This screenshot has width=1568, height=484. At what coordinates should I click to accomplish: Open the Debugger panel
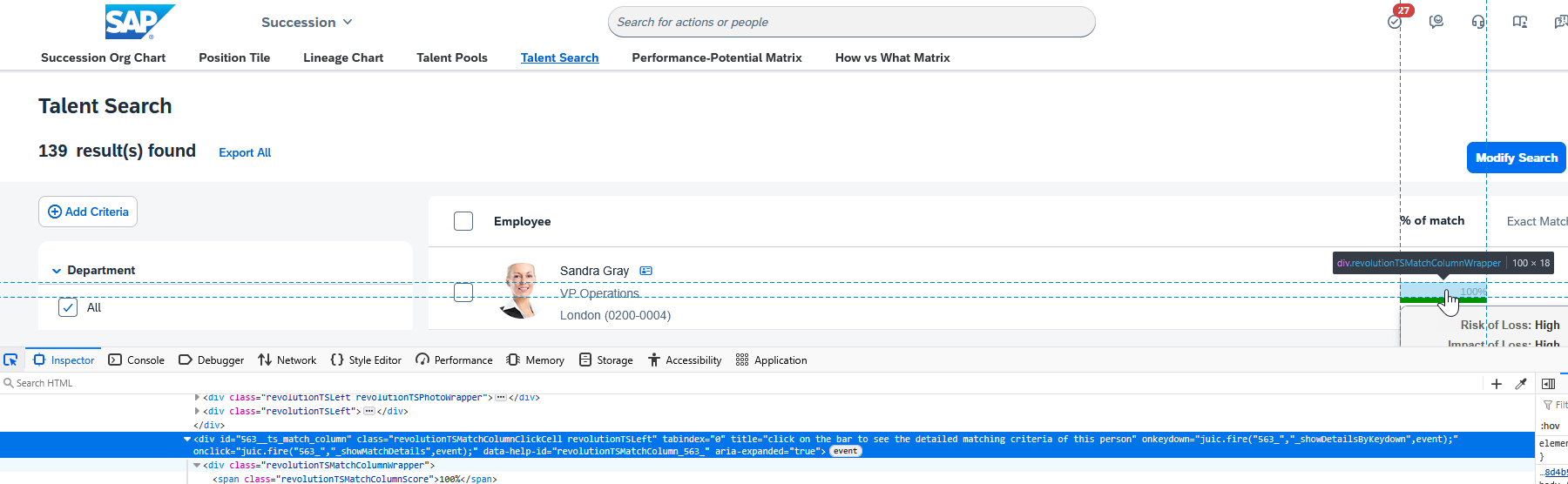(x=212, y=360)
